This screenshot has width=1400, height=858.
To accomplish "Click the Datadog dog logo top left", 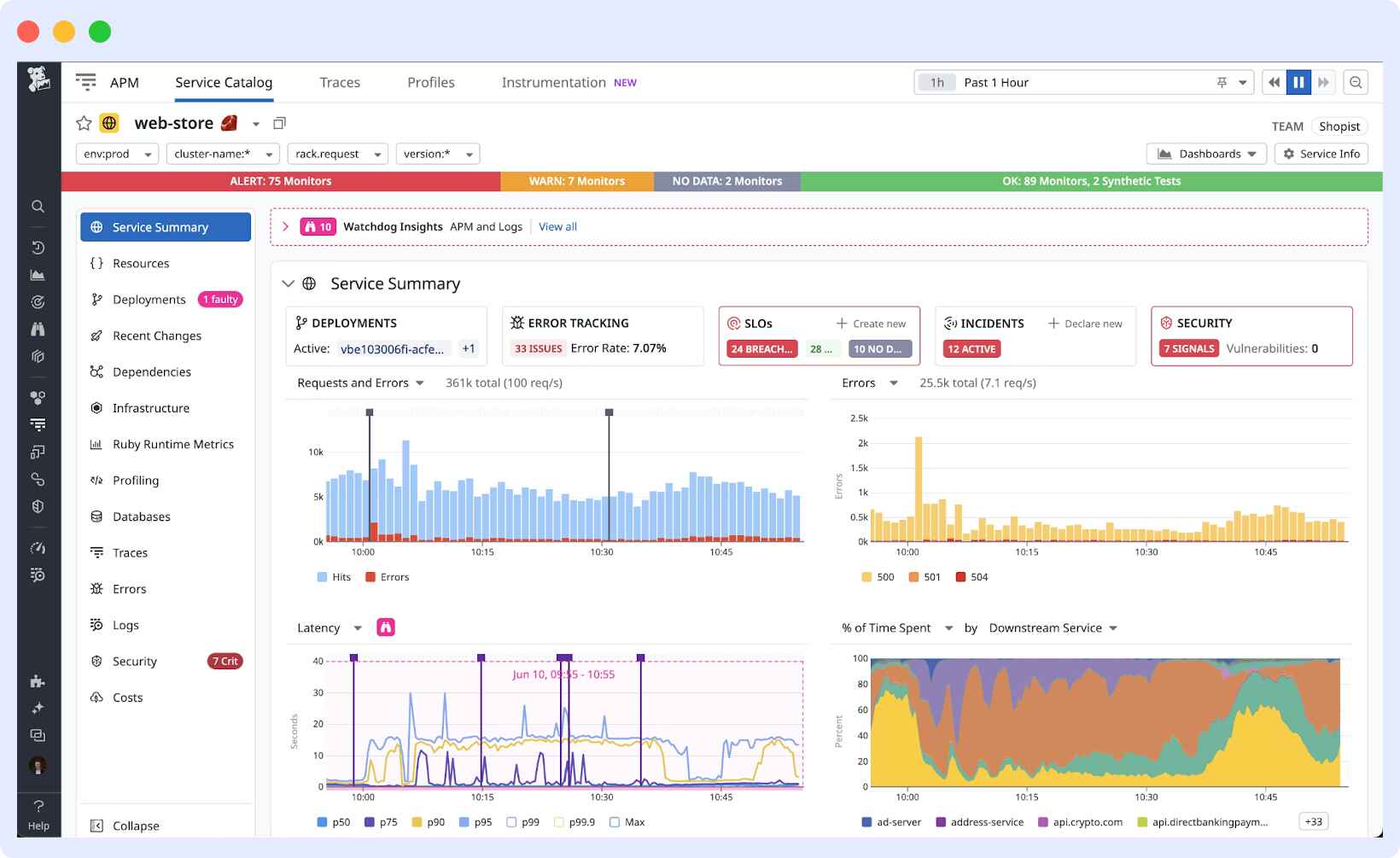I will coord(38,79).
